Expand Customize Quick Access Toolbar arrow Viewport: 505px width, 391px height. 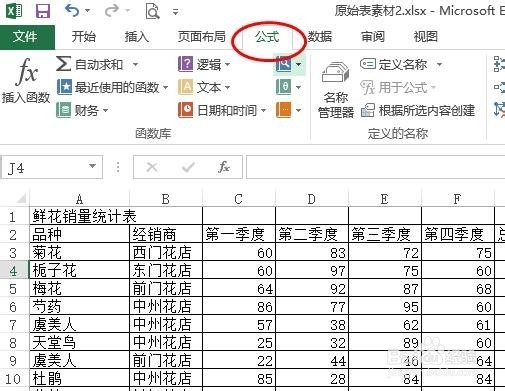pos(175,12)
